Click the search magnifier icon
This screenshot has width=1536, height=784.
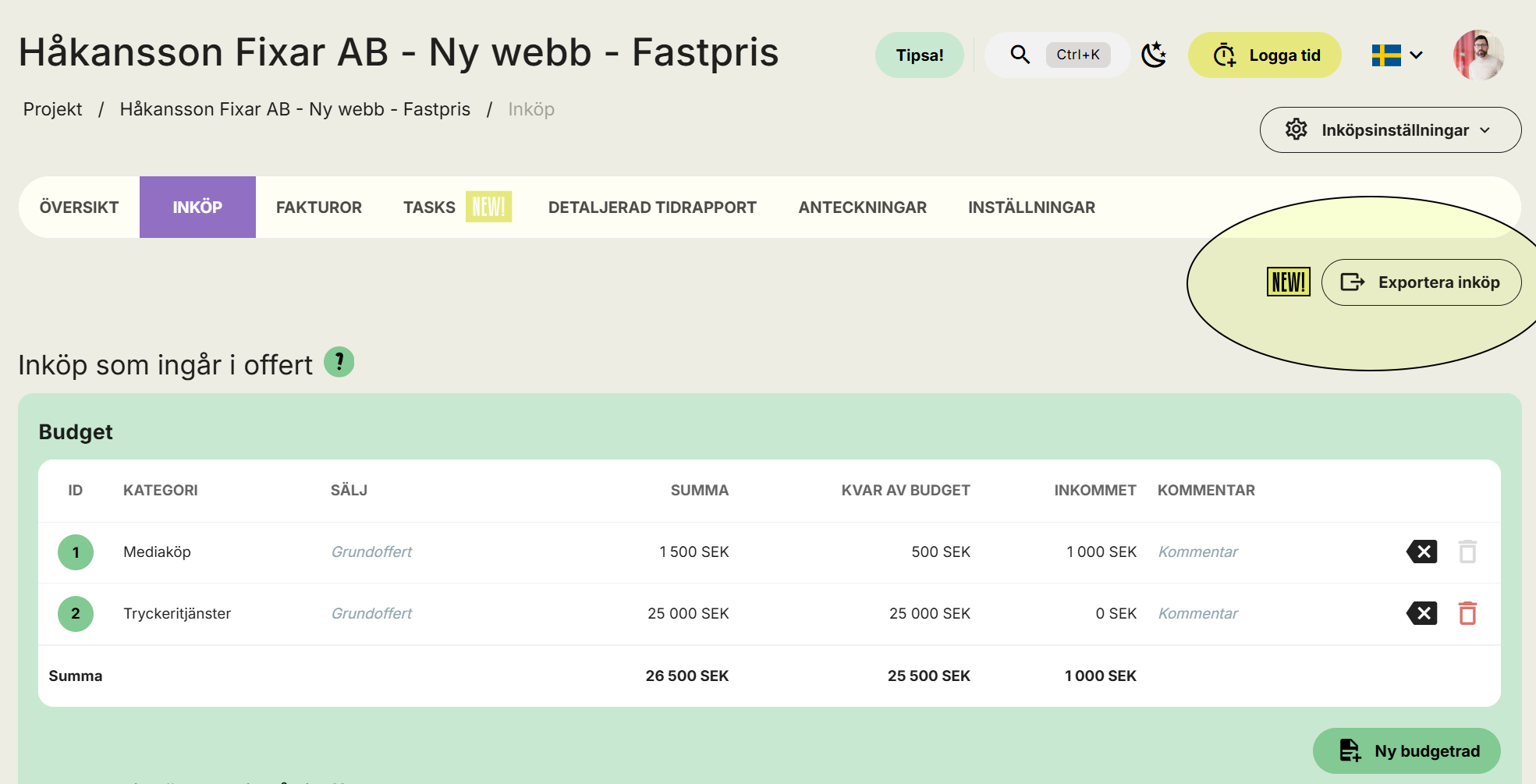coord(1020,55)
